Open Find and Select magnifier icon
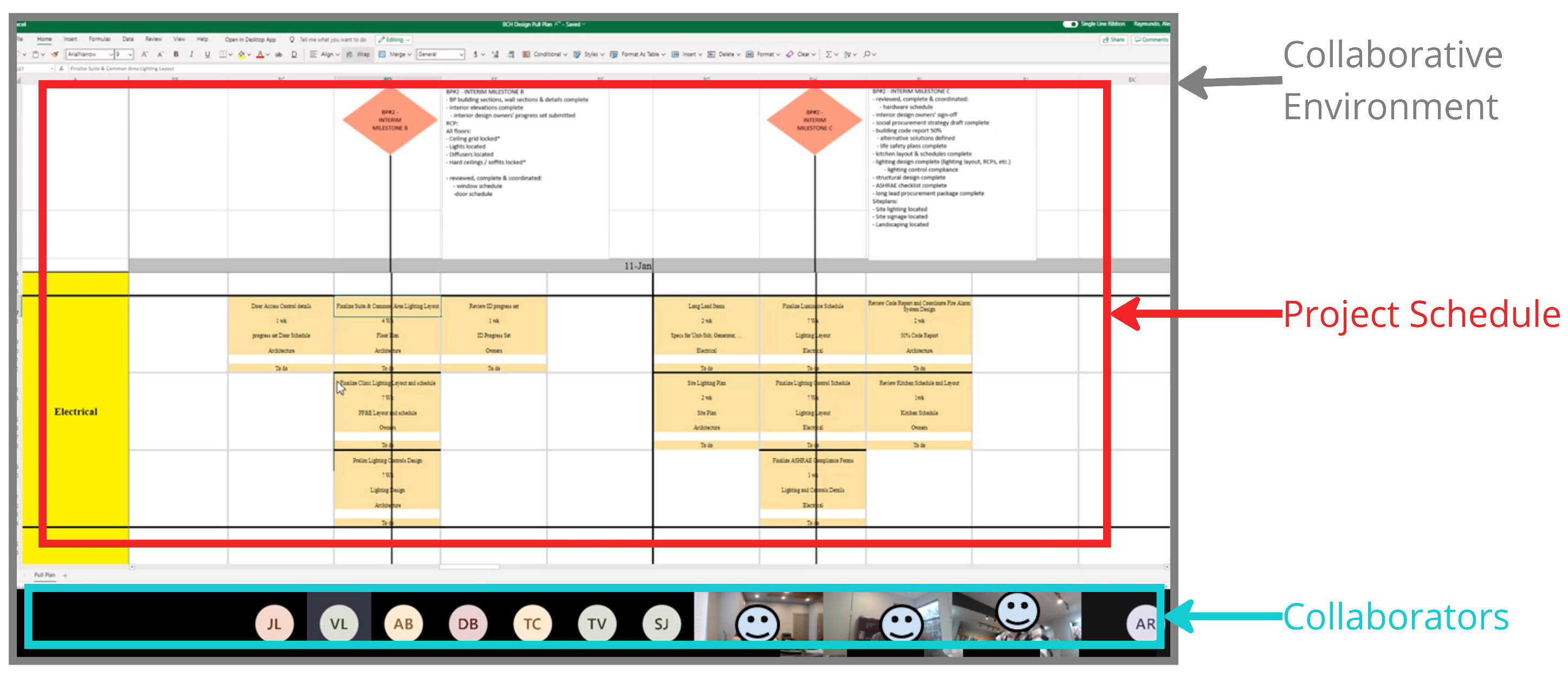This screenshot has height=676, width=1568. [x=867, y=54]
